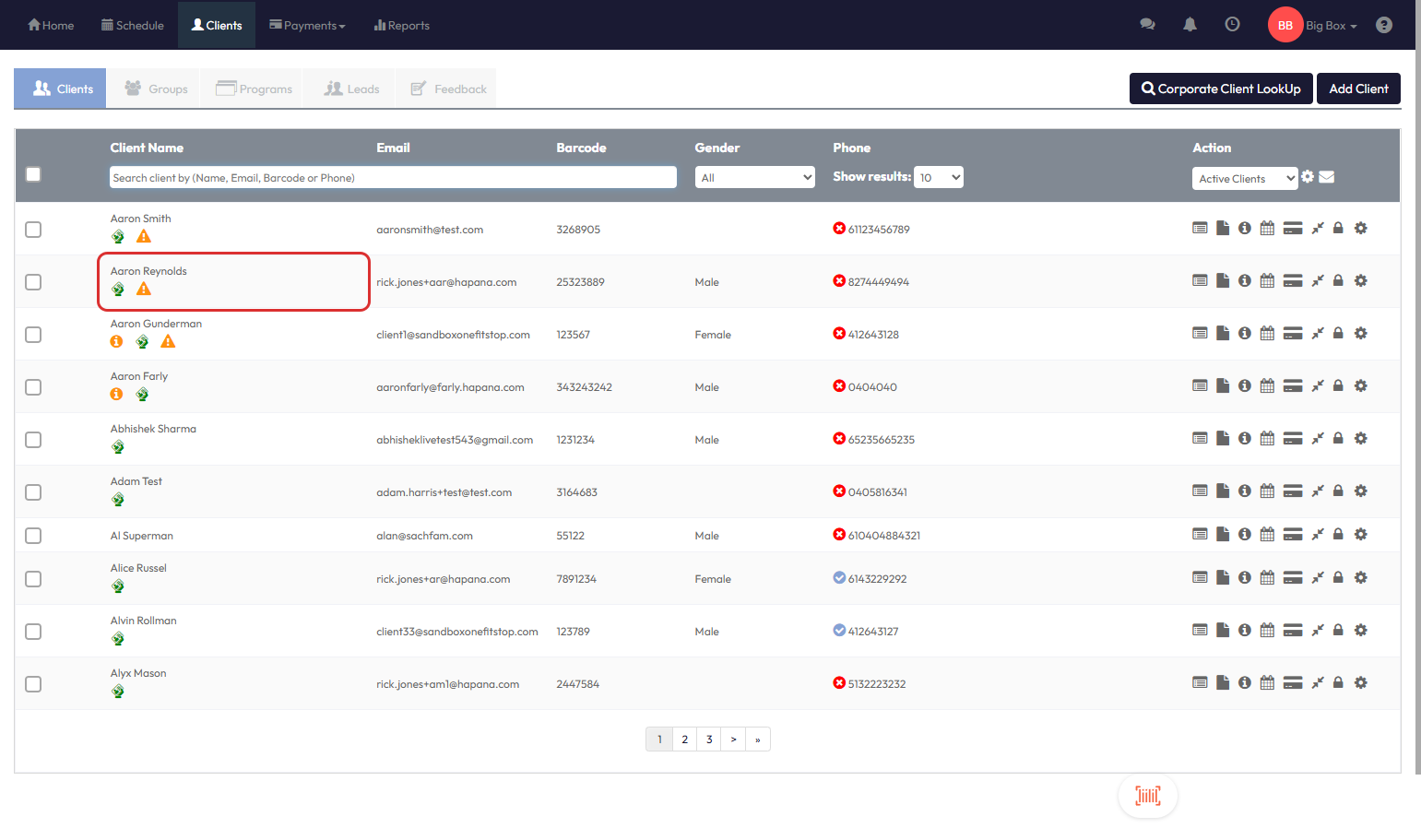
Task: Click the envelope icon in the Action header
Action: click(x=1327, y=177)
